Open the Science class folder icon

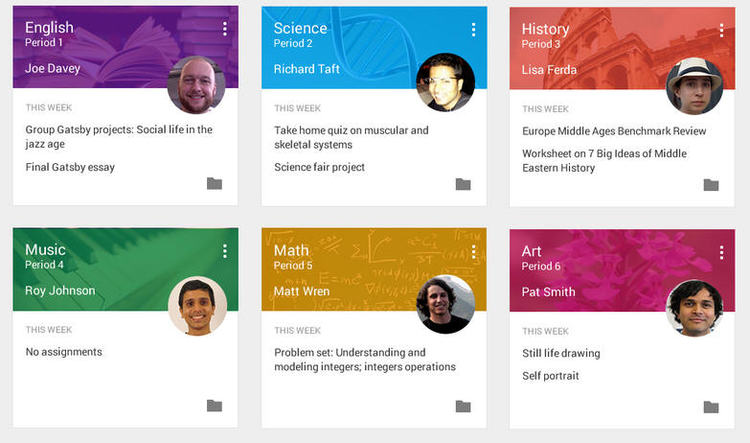(463, 184)
